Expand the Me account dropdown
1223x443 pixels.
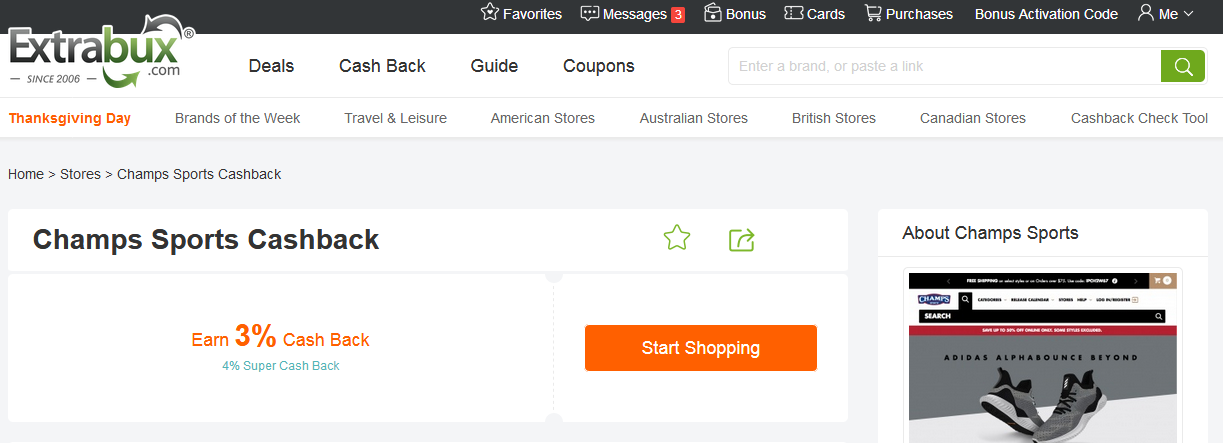click(x=1166, y=14)
